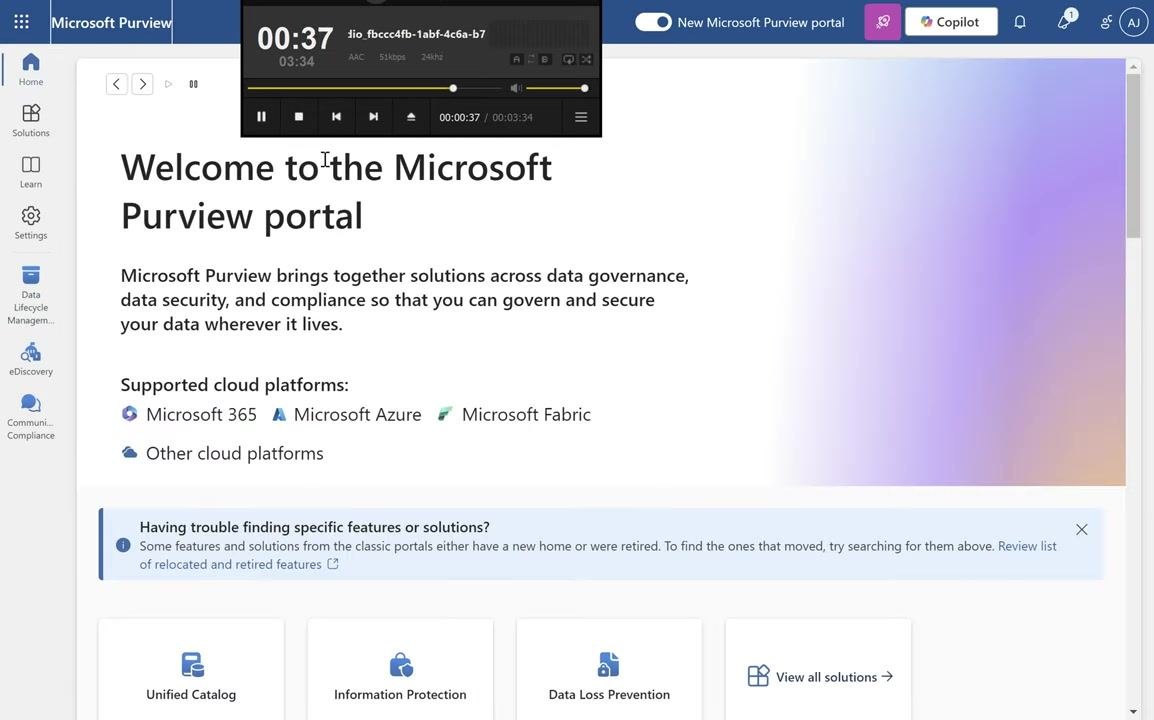Set loop point B in media player
Screen dimensions: 1154x720
pos(545,59)
